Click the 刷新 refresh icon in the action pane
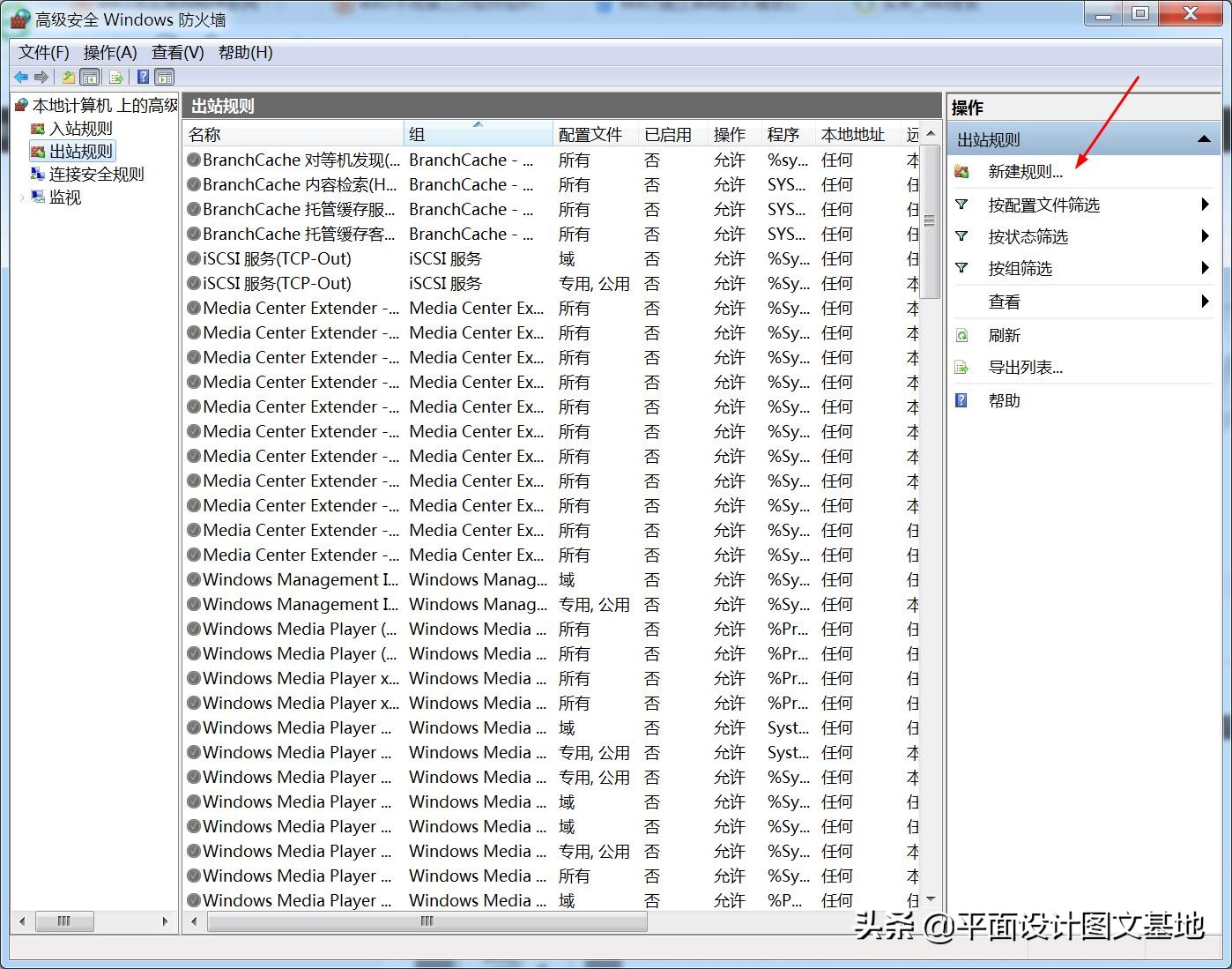 961,335
